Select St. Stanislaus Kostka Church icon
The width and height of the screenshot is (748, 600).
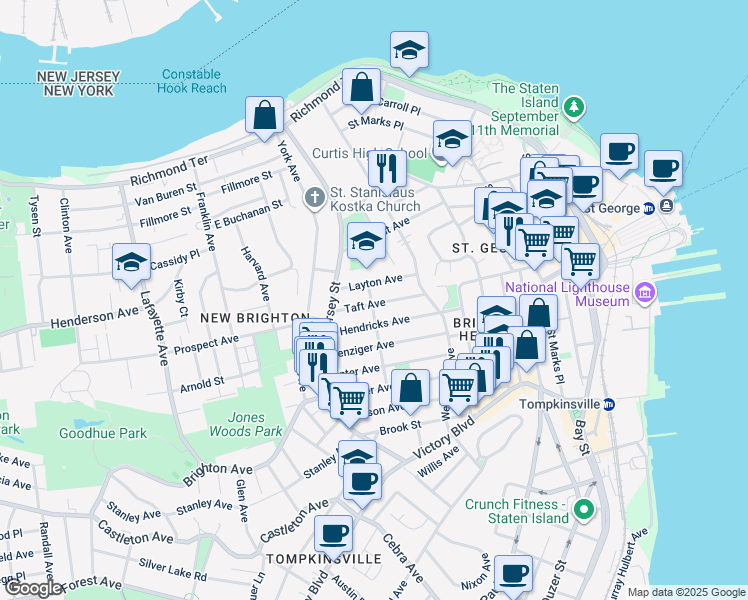[x=315, y=196]
